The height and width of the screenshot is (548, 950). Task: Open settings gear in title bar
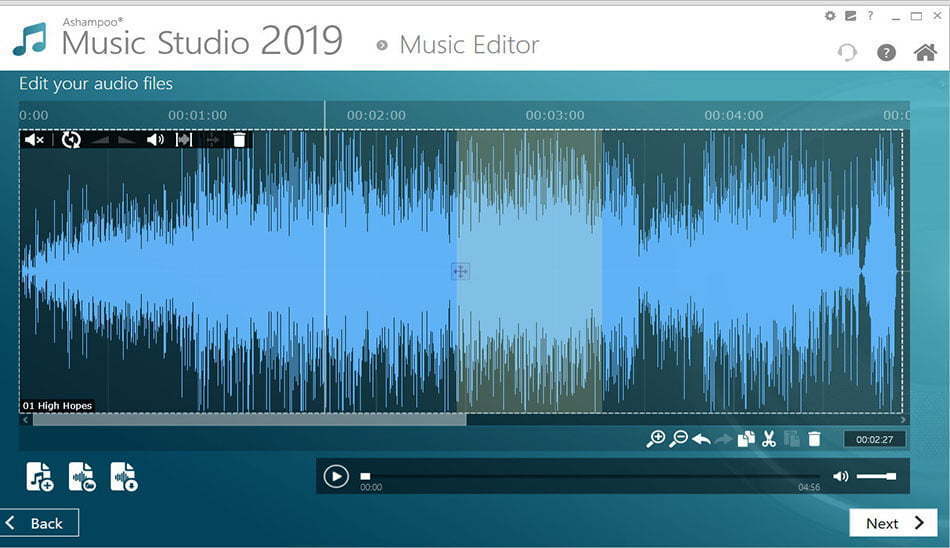(x=830, y=16)
